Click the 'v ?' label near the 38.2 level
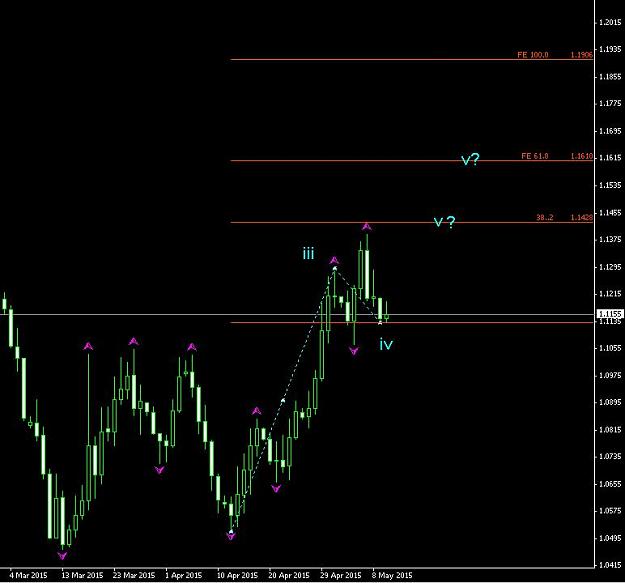This screenshot has width=625, height=583. [444, 222]
